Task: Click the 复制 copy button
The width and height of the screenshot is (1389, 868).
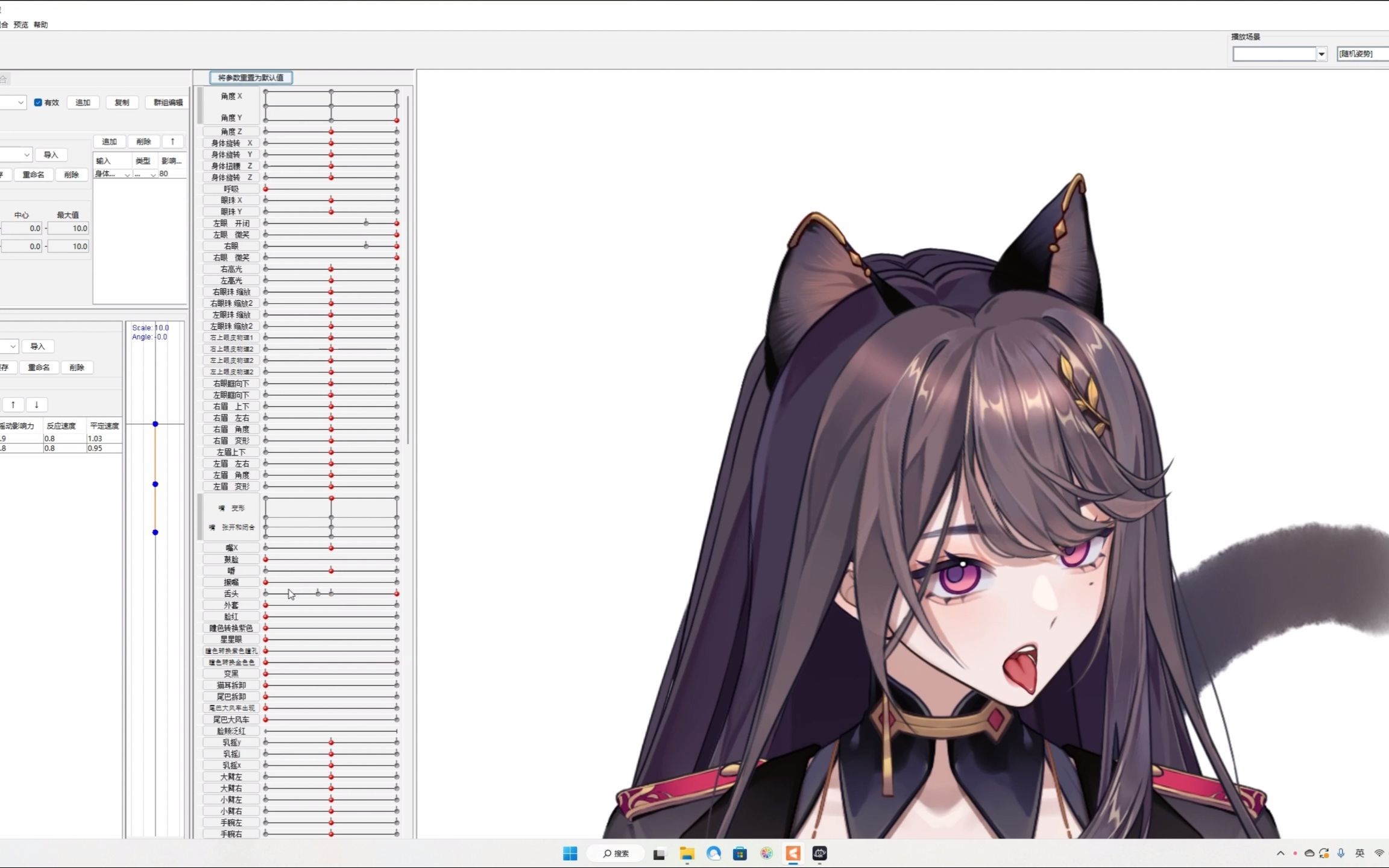Action: point(122,102)
